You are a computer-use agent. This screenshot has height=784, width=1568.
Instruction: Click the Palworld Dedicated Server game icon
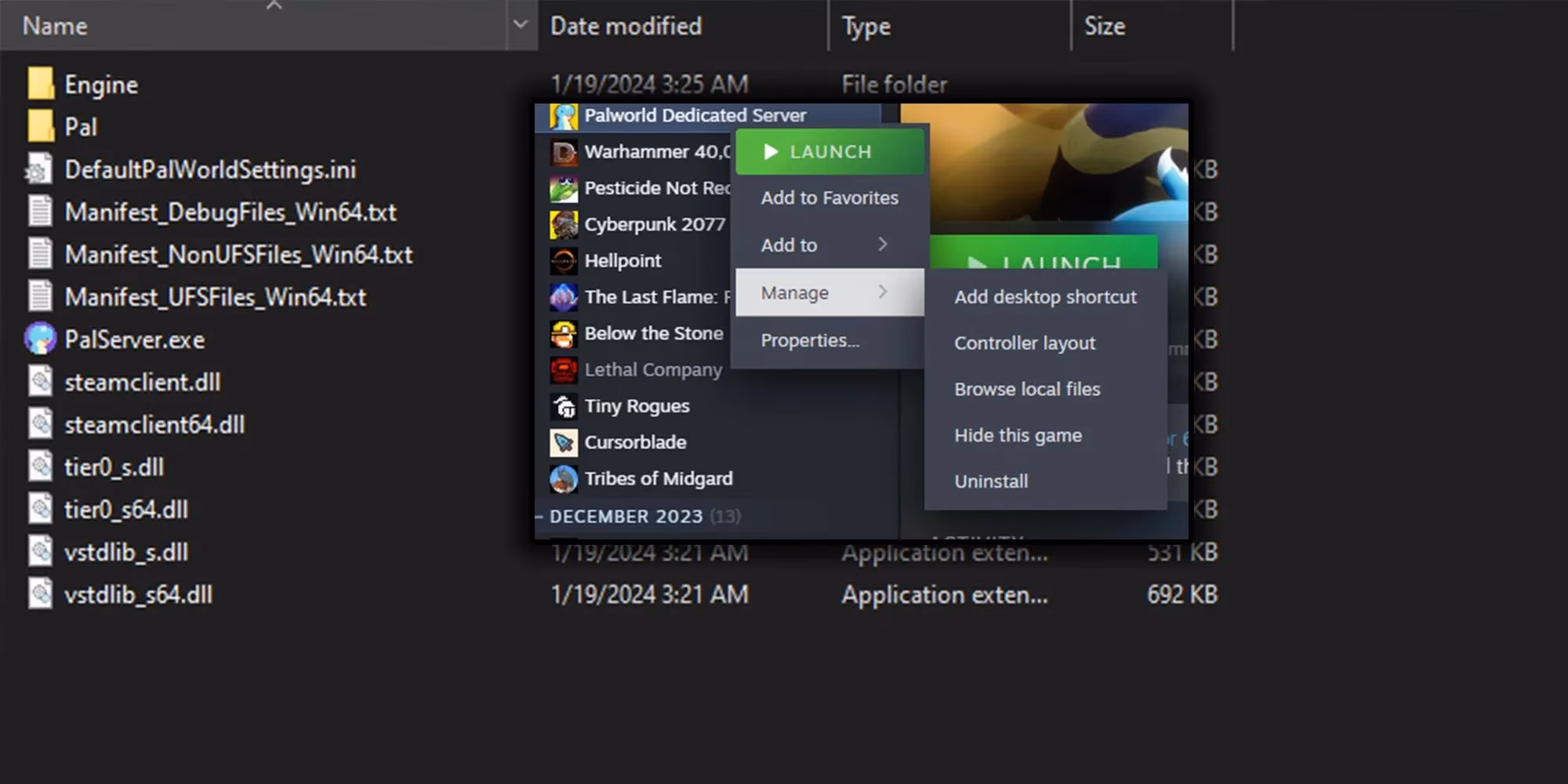coord(563,116)
